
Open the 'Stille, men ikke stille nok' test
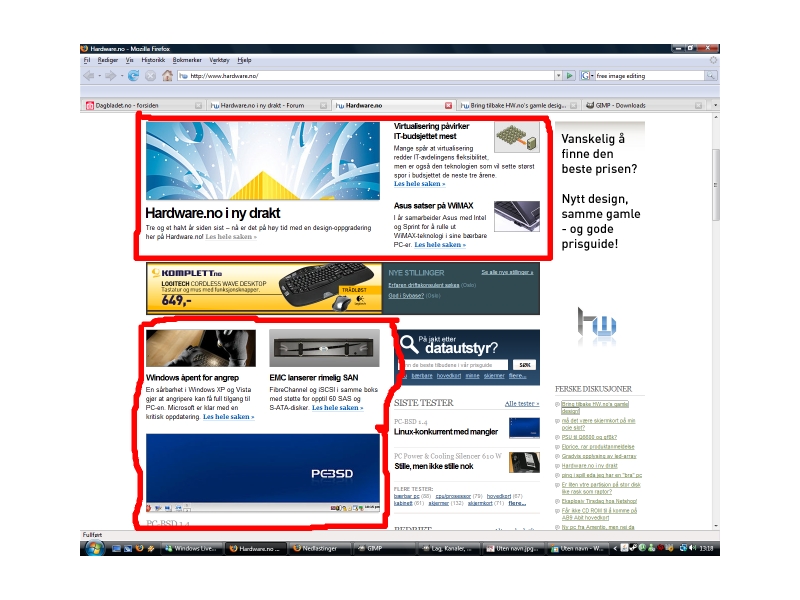click(x=434, y=466)
